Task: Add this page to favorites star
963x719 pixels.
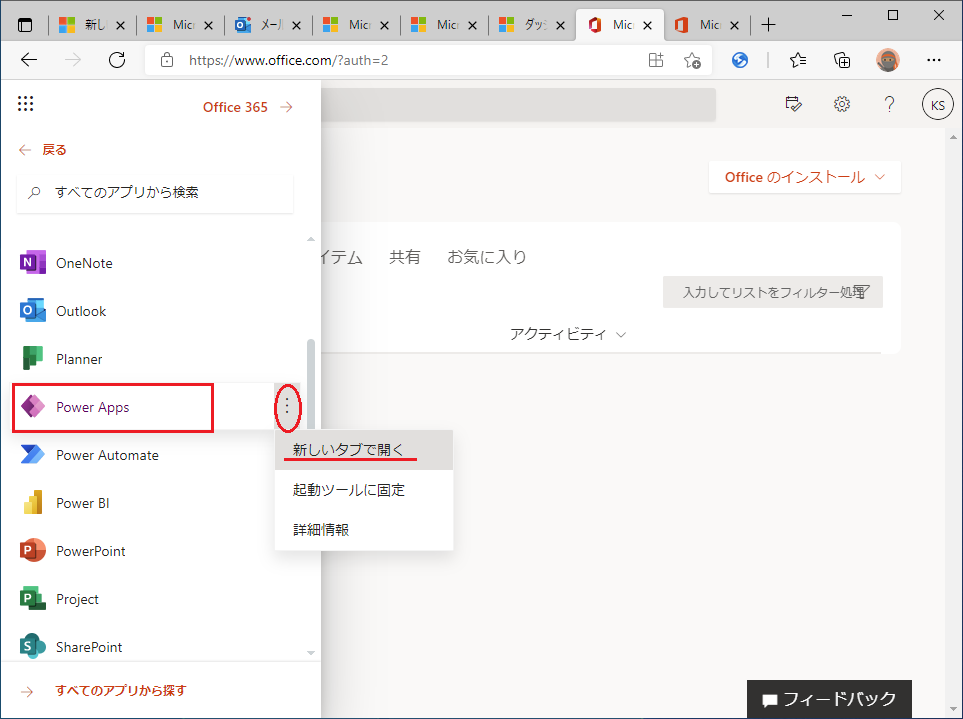Action: tap(692, 60)
